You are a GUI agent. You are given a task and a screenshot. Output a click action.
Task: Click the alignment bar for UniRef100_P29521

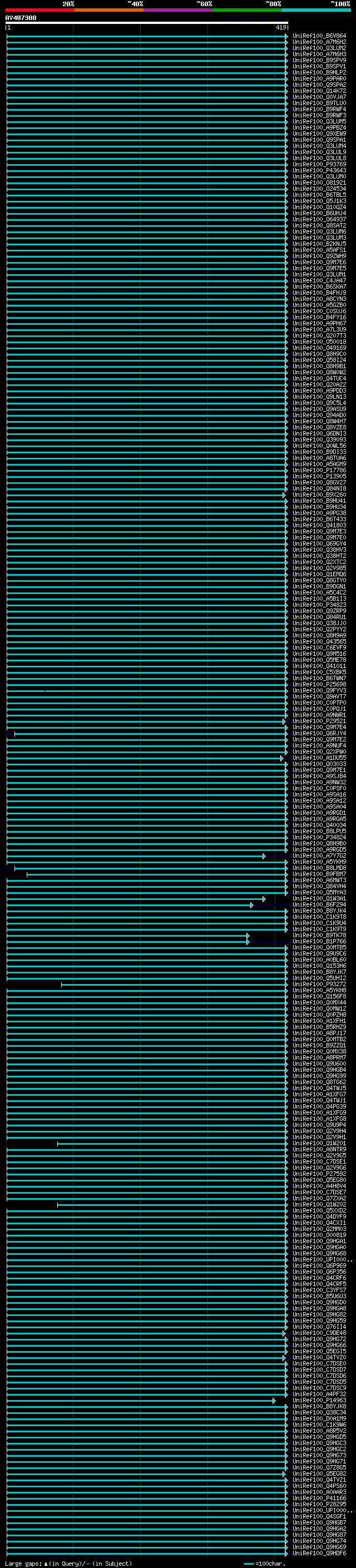point(146,721)
